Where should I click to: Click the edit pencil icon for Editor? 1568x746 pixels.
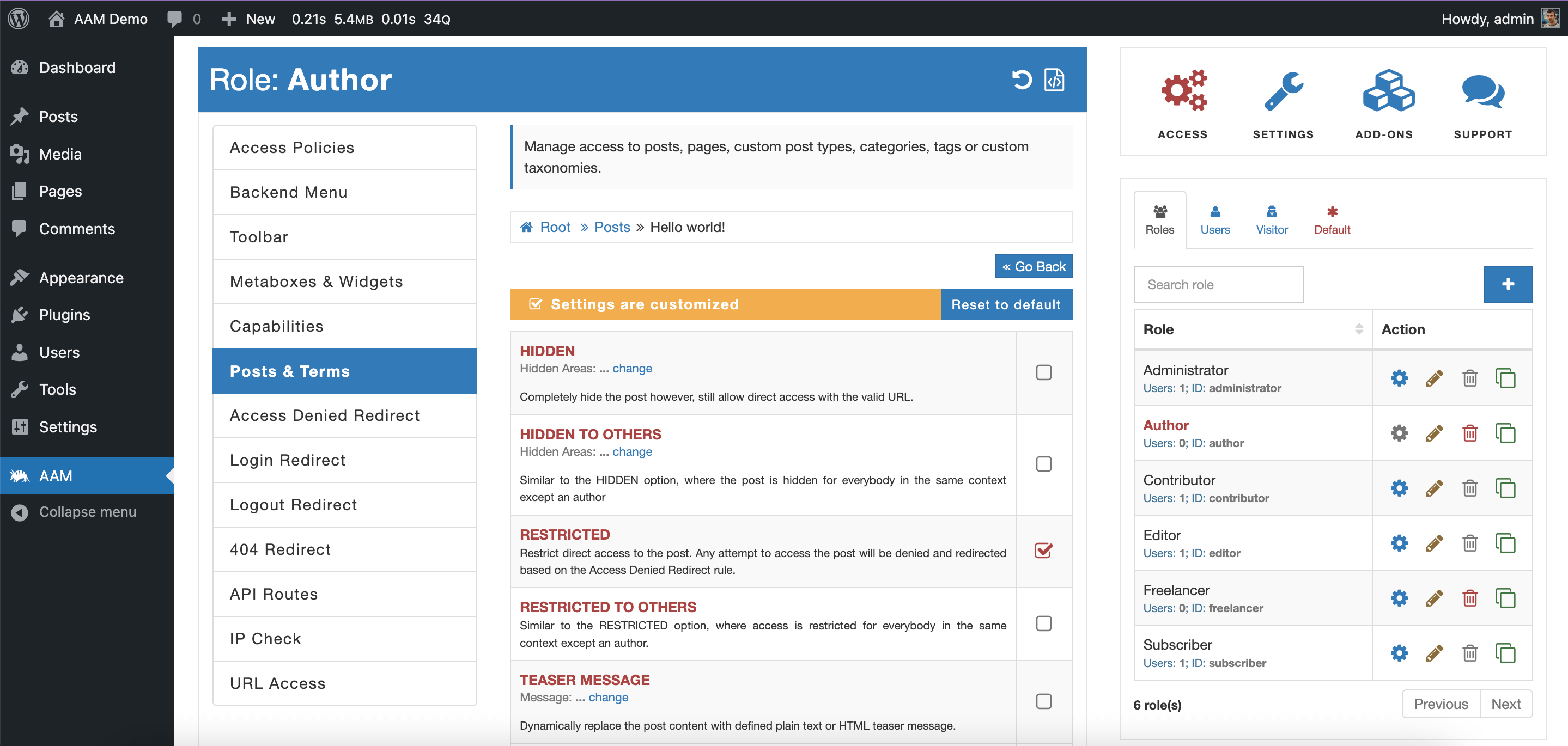point(1434,543)
